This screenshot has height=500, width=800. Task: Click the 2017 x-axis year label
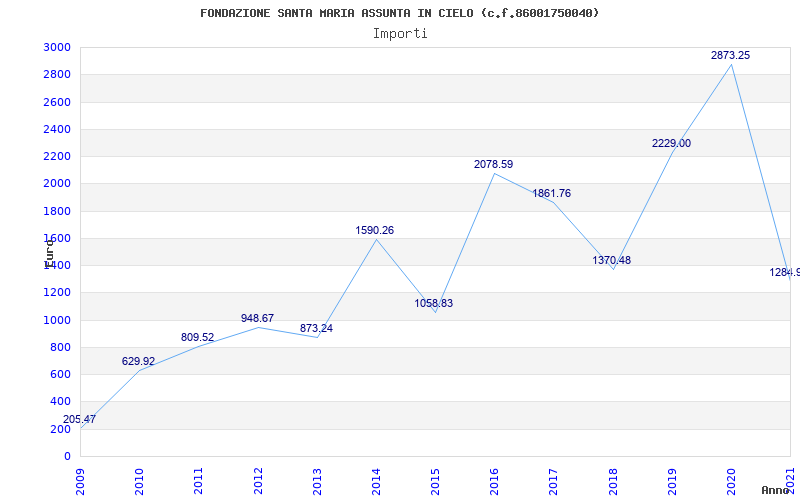pyautogui.click(x=554, y=481)
